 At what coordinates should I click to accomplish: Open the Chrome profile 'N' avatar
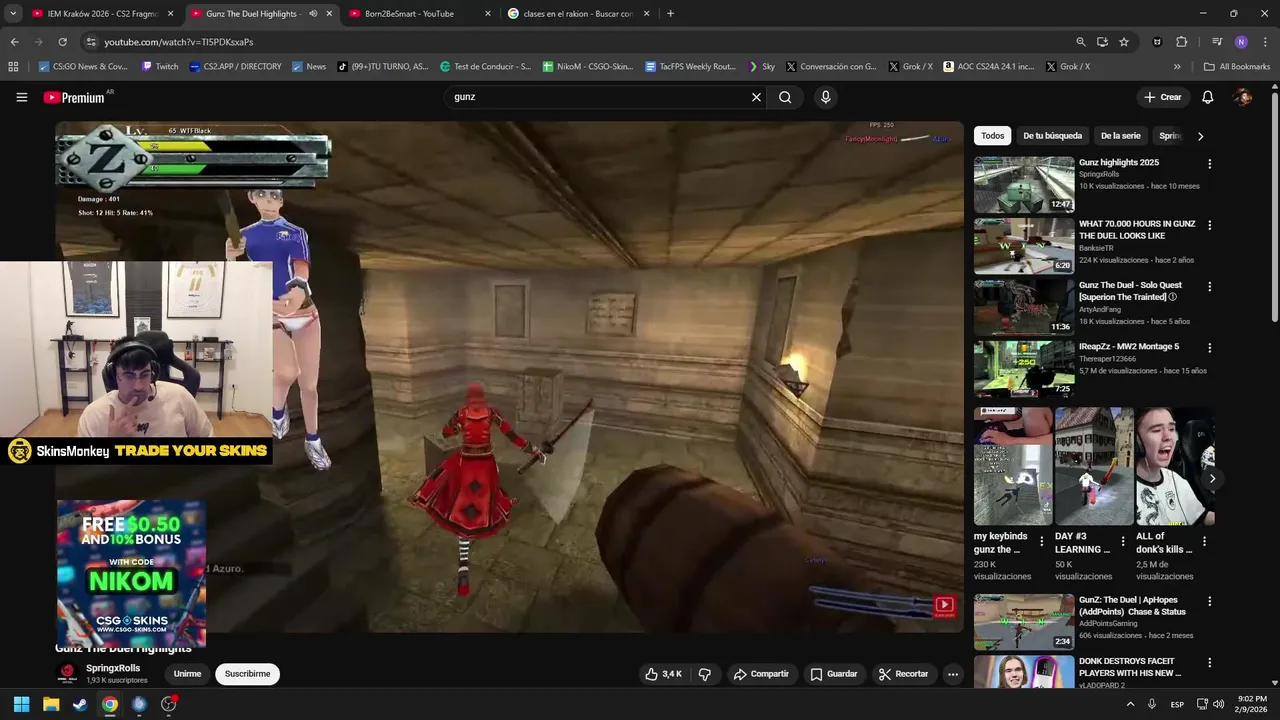click(1241, 42)
